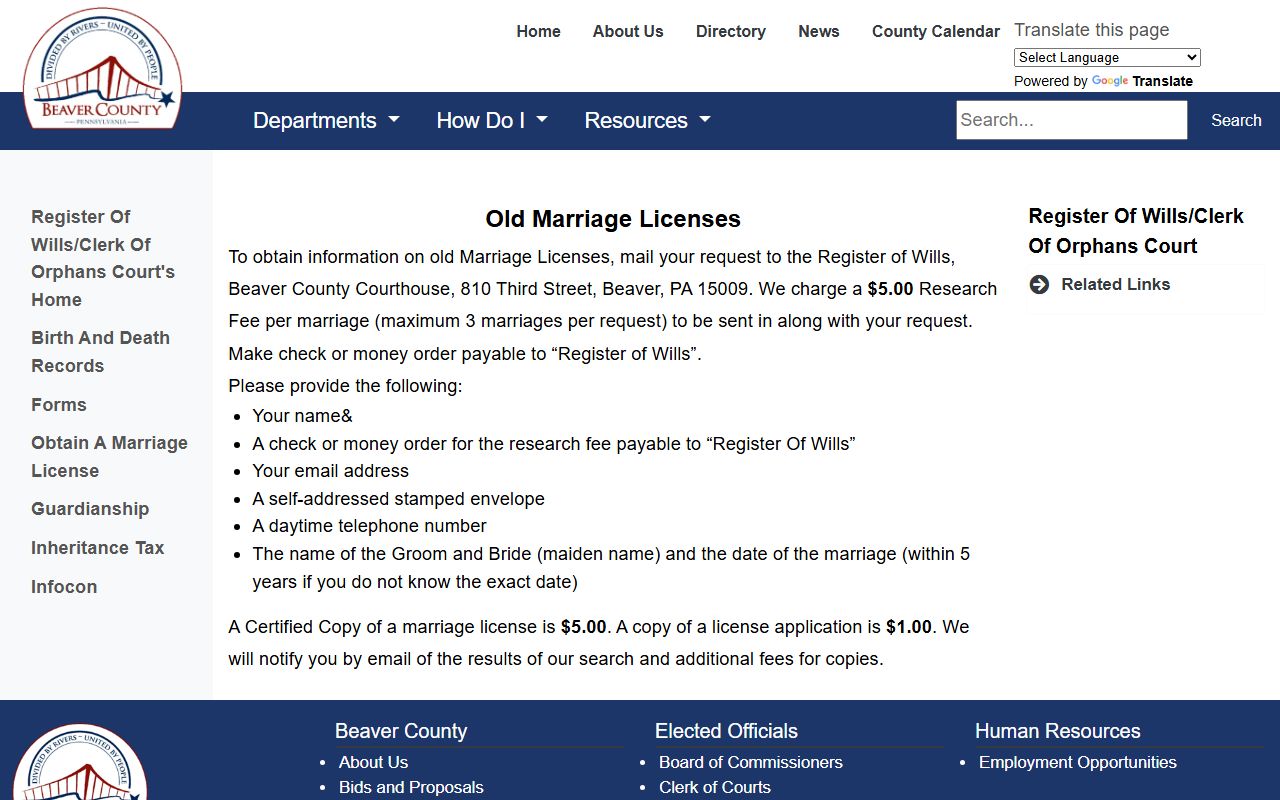This screenshot has height=800, width=1280.
Task: Open Board of Commissioners link
Action: click(751, 762)
